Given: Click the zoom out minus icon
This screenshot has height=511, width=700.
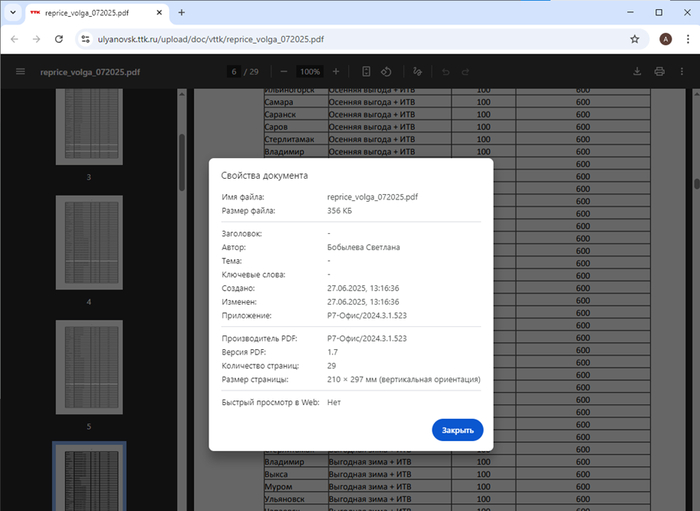Looking at the screenshot, I should click(x=284, y=72).
